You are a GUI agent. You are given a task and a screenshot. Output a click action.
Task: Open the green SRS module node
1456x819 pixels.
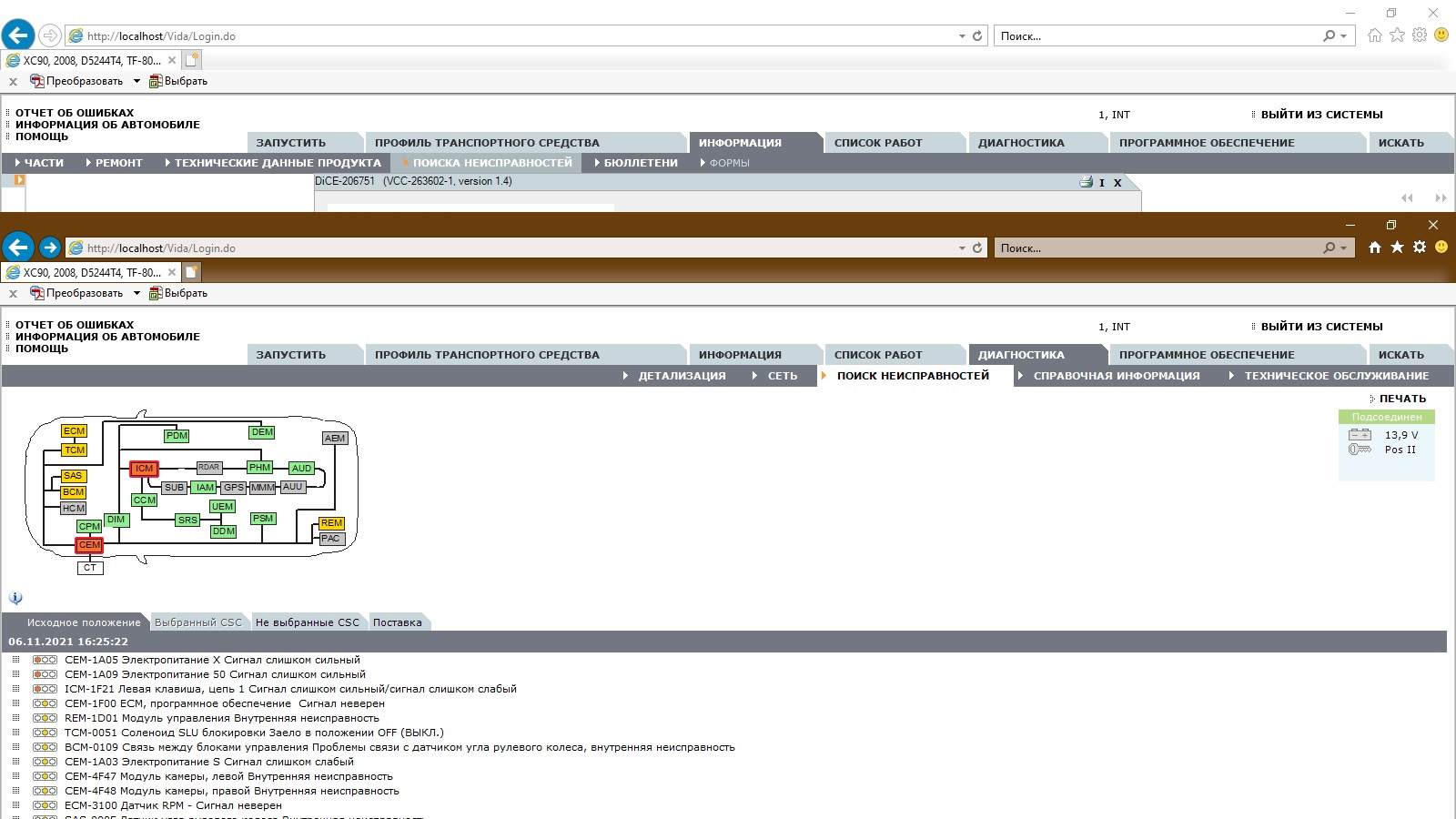[187, 521]
